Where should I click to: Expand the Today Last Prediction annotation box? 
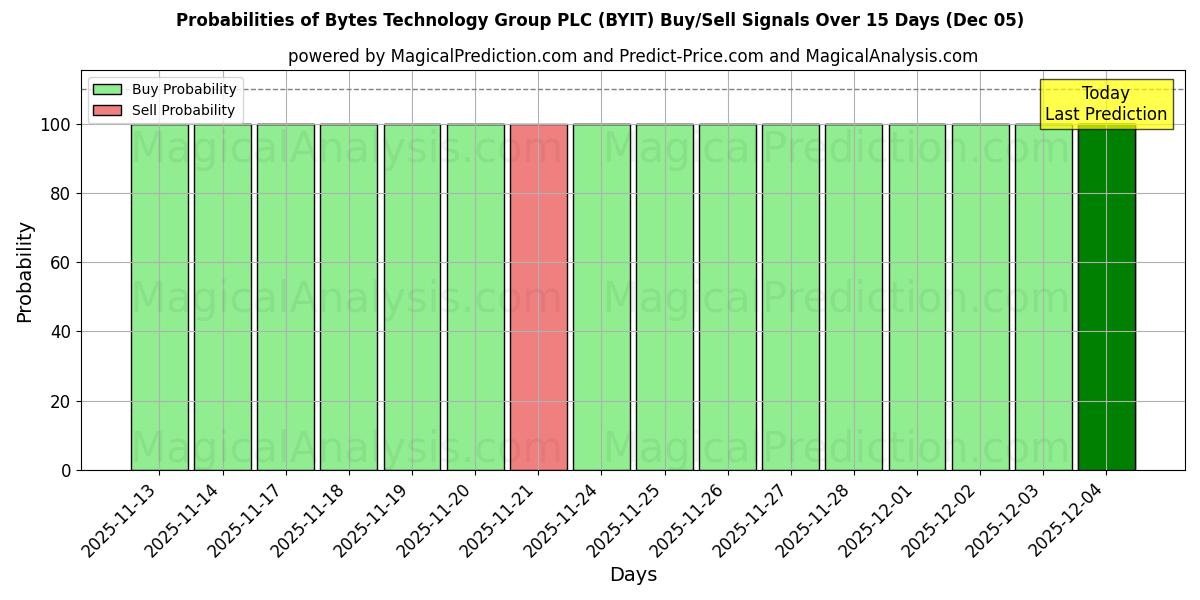[x=1105, y=104]
